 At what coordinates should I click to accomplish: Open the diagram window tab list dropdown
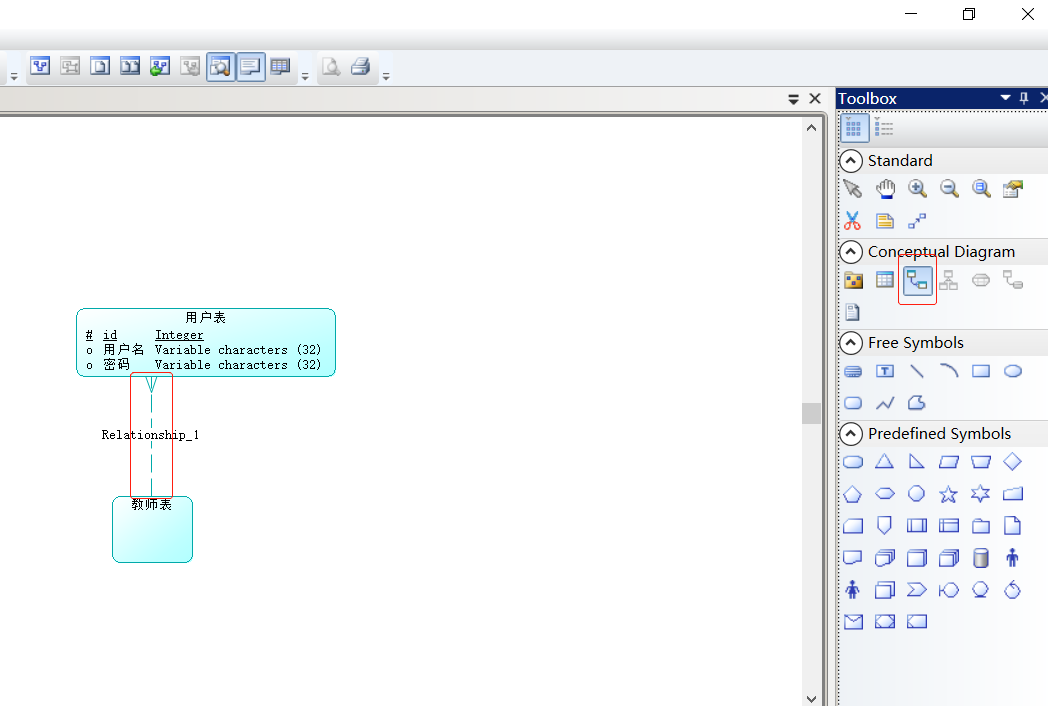tap(793, 100)
